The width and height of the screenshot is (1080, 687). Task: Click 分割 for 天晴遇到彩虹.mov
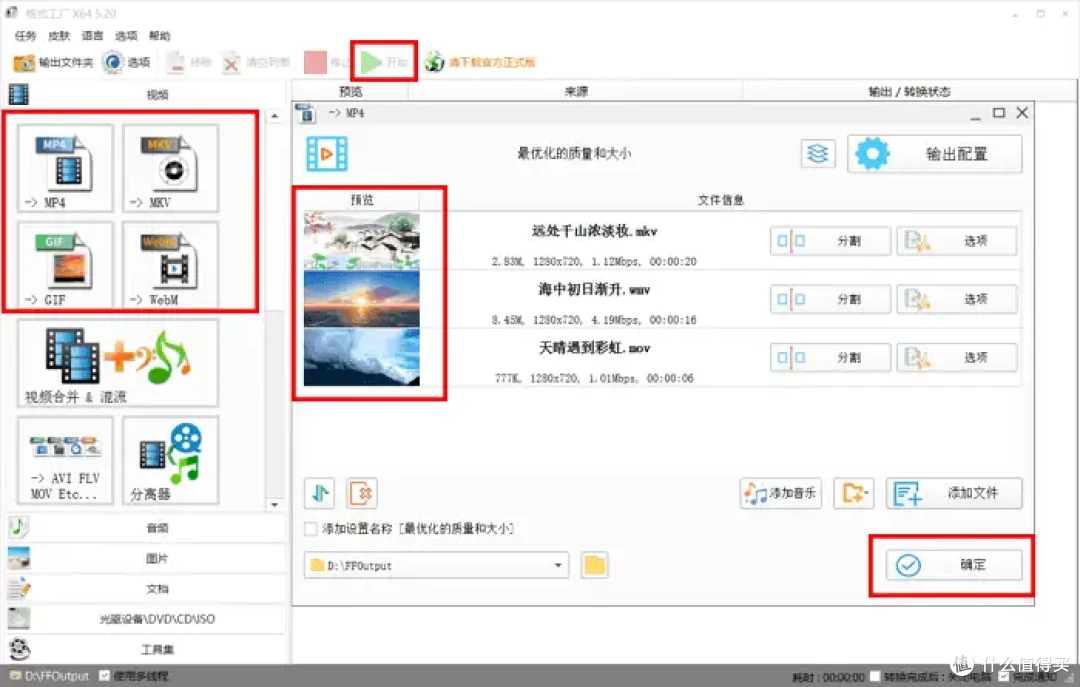pos(830,358)
